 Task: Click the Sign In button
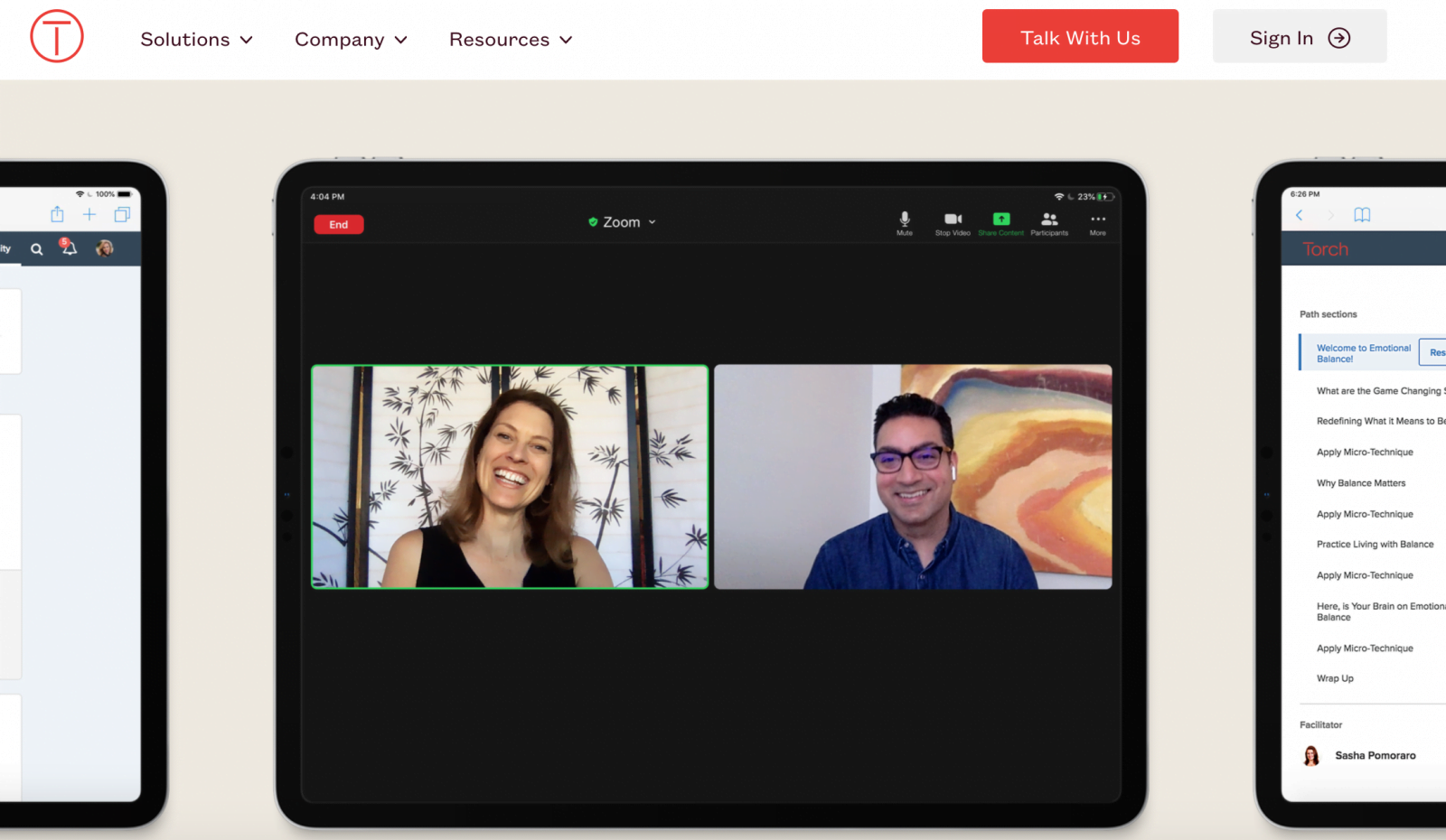(x=1299, y=37)
